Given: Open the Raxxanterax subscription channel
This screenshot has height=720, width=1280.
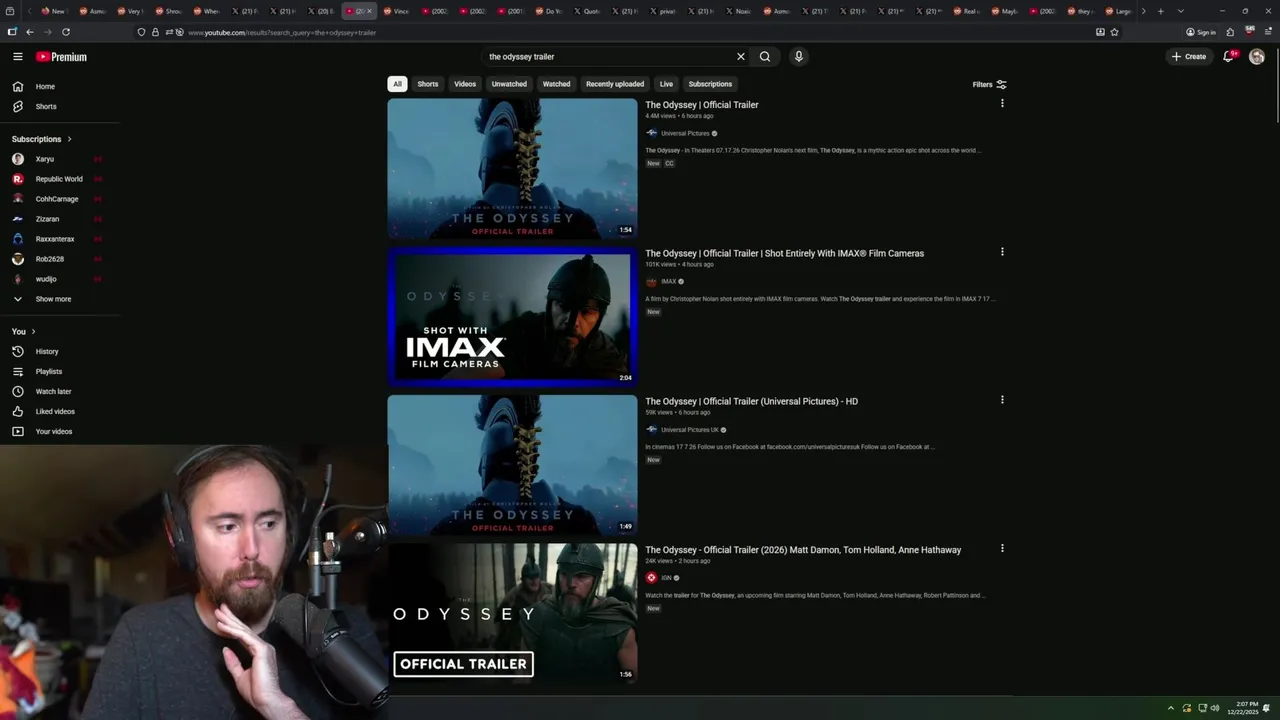Looking at the screenshot, I should pos(60,239).
